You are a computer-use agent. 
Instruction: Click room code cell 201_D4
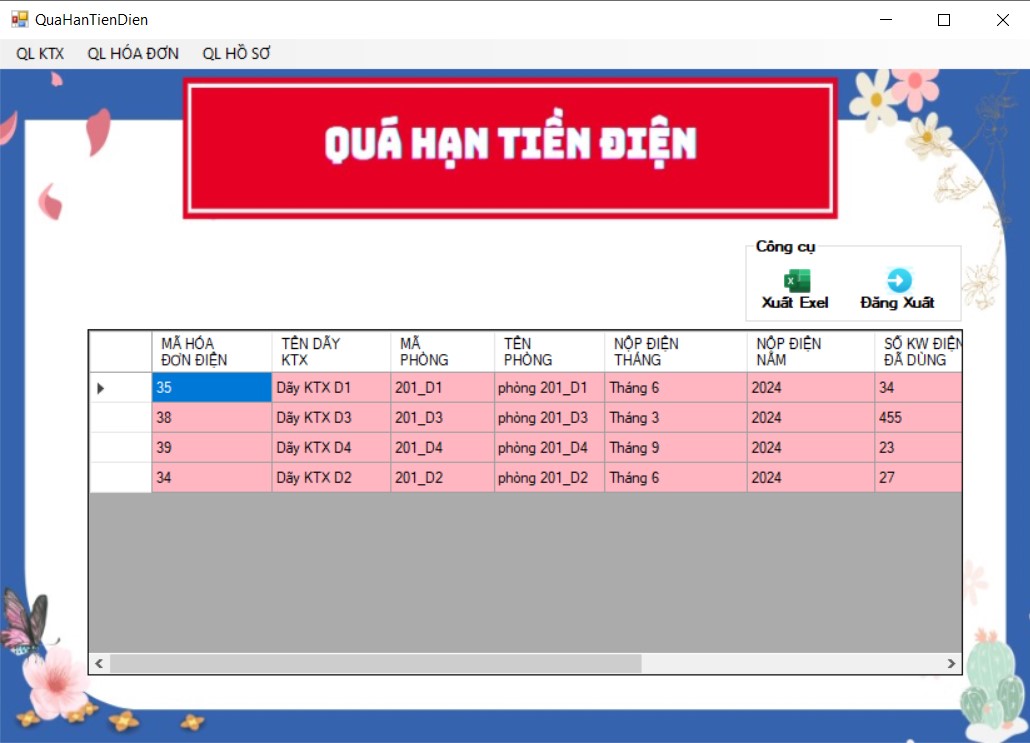point(442,447)
